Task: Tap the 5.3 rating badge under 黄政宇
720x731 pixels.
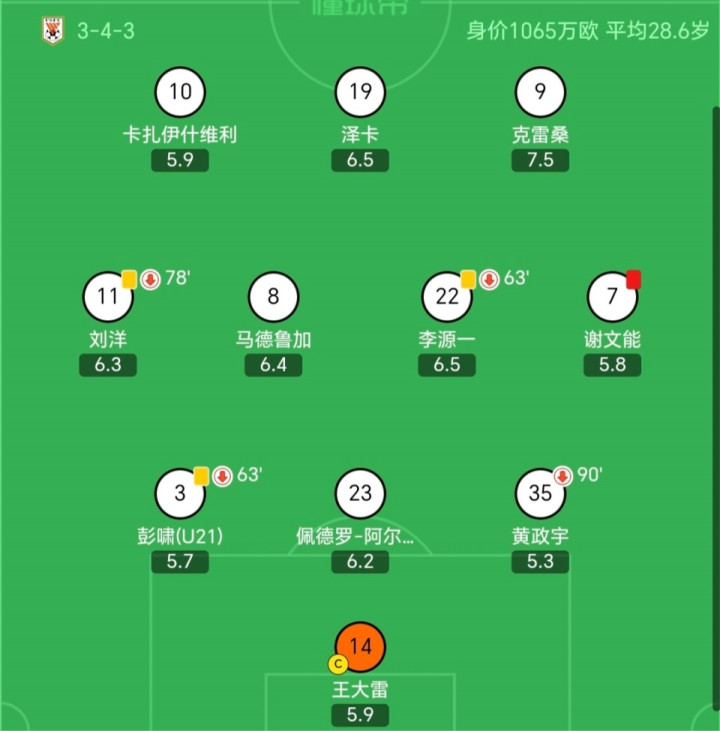Action: tap(540, 562)
